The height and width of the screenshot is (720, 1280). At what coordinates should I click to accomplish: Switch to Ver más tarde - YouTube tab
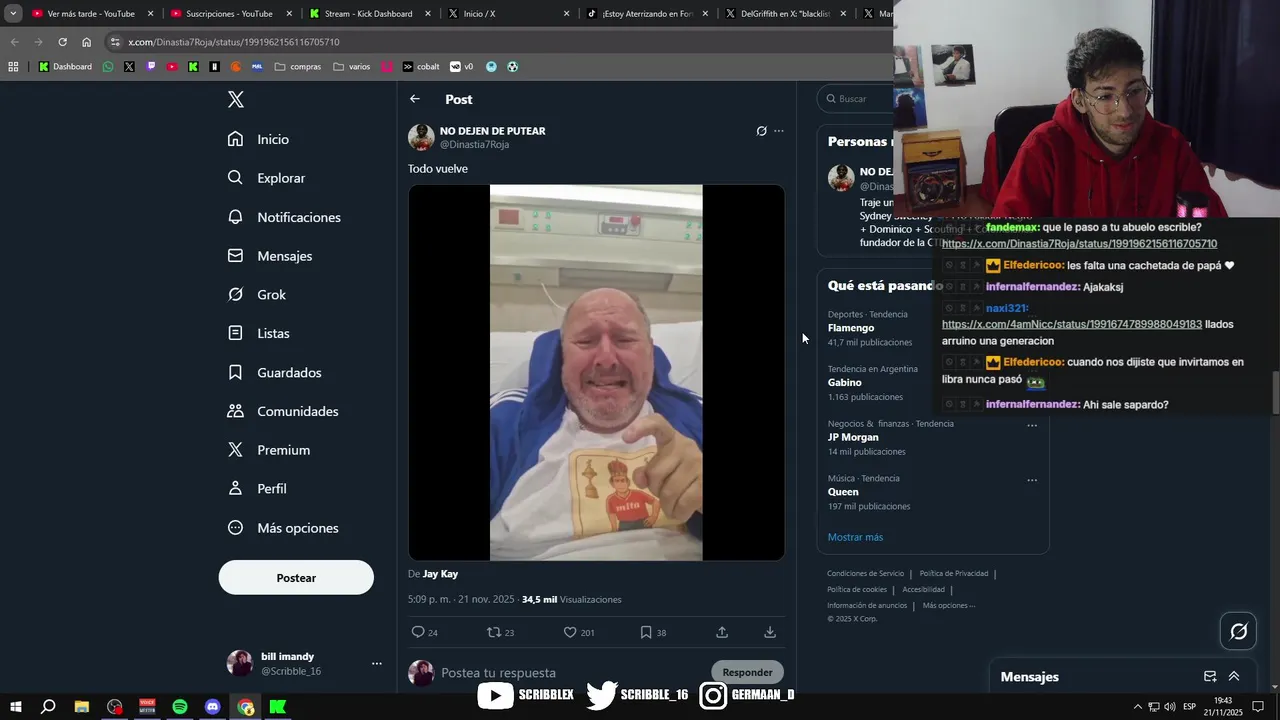point(91,14)
